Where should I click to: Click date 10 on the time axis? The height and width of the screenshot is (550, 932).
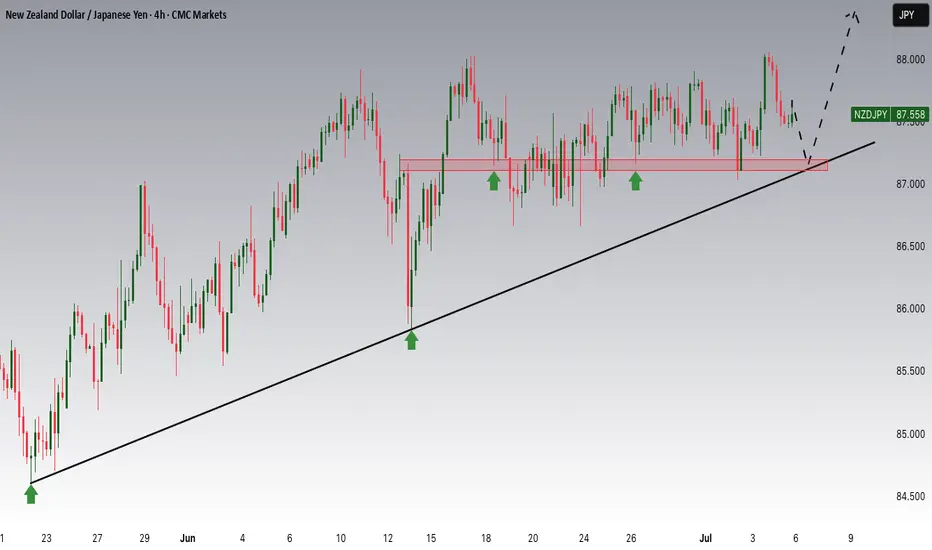pos(341,538)
